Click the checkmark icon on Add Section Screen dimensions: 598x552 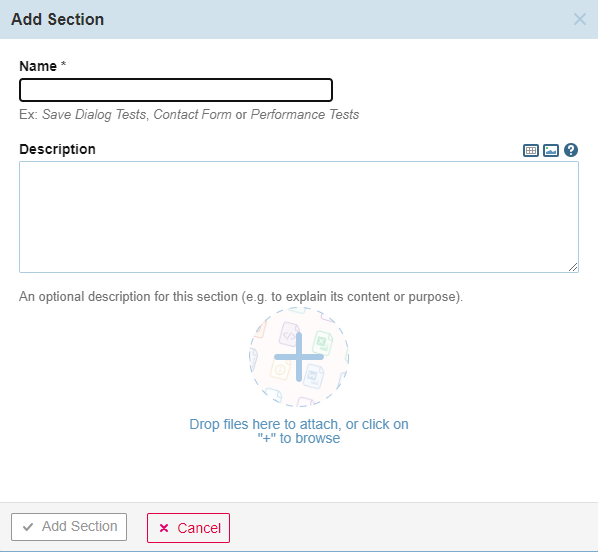(x=27, y=527)
